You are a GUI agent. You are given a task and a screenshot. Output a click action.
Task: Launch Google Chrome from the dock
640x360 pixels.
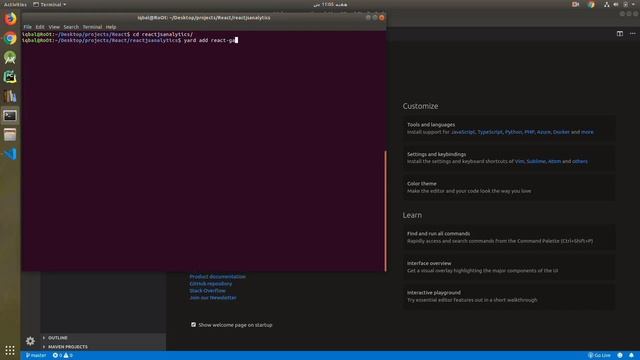(x=10, y=38)
